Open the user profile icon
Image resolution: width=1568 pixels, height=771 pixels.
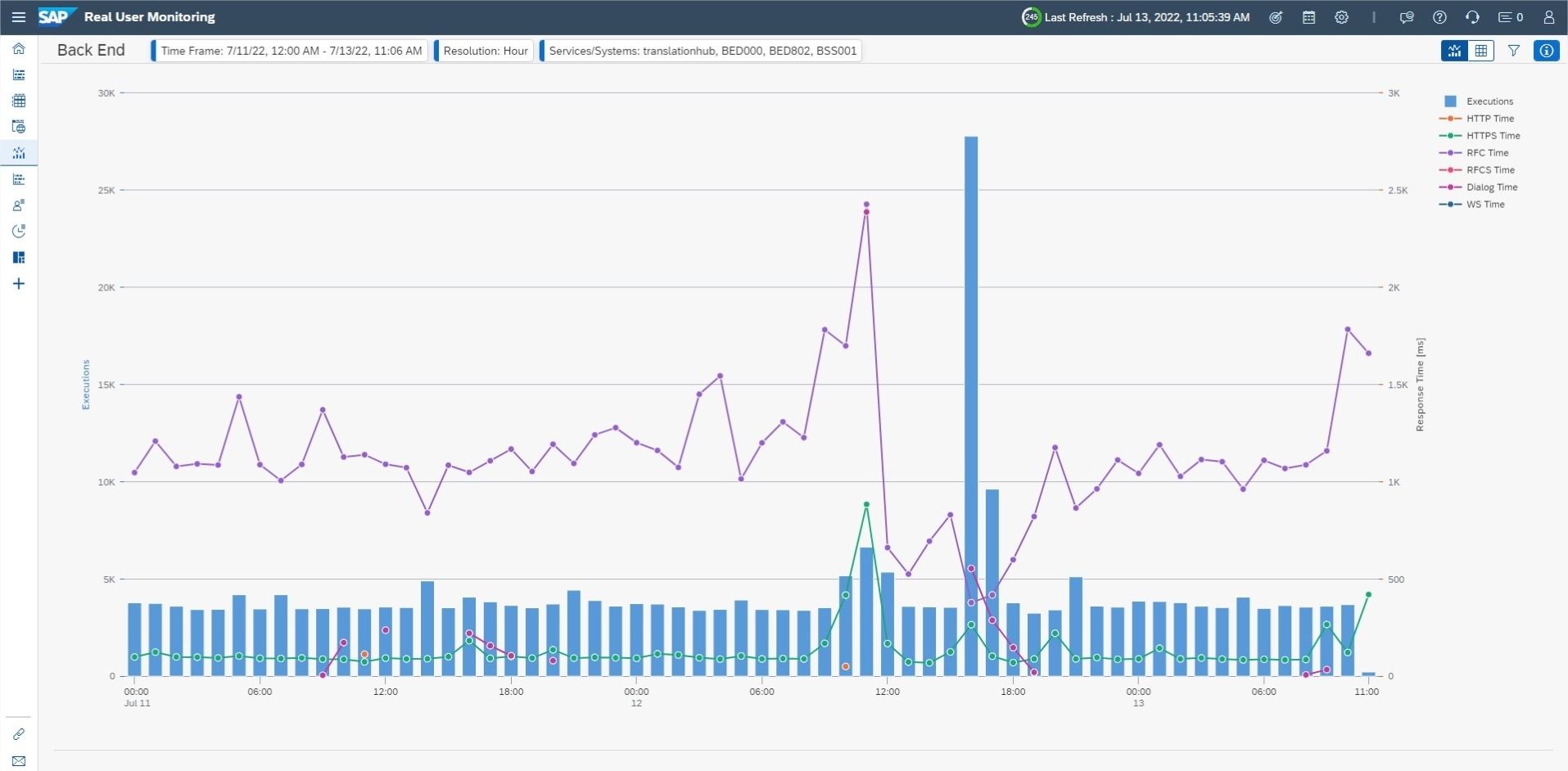point(1548,17)
